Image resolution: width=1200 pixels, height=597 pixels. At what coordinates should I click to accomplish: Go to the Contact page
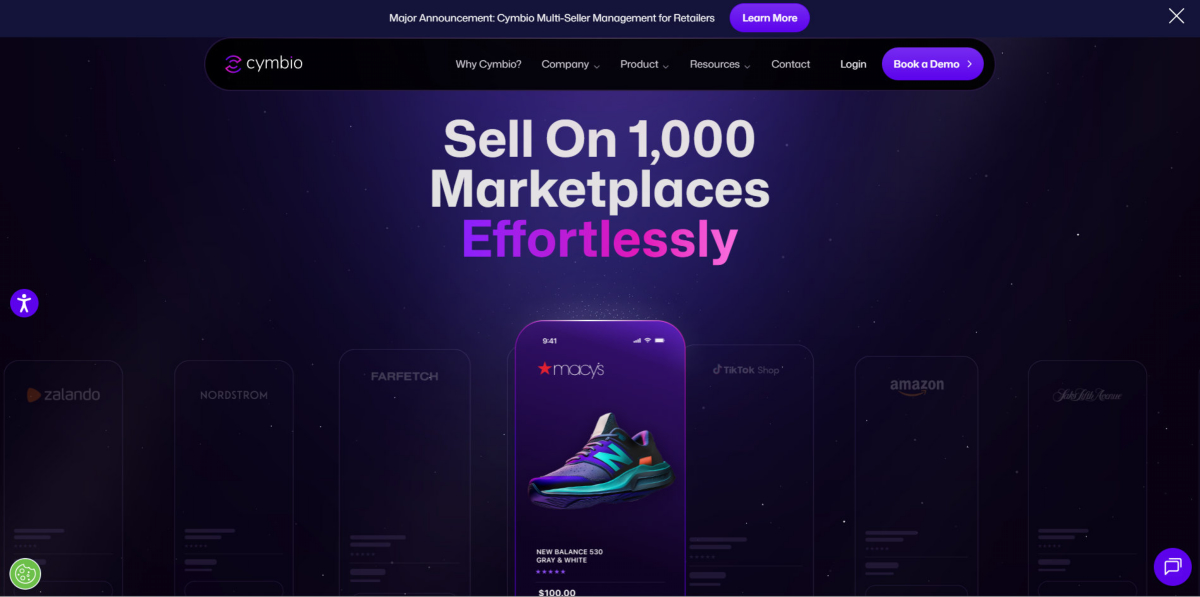[790, 64]
